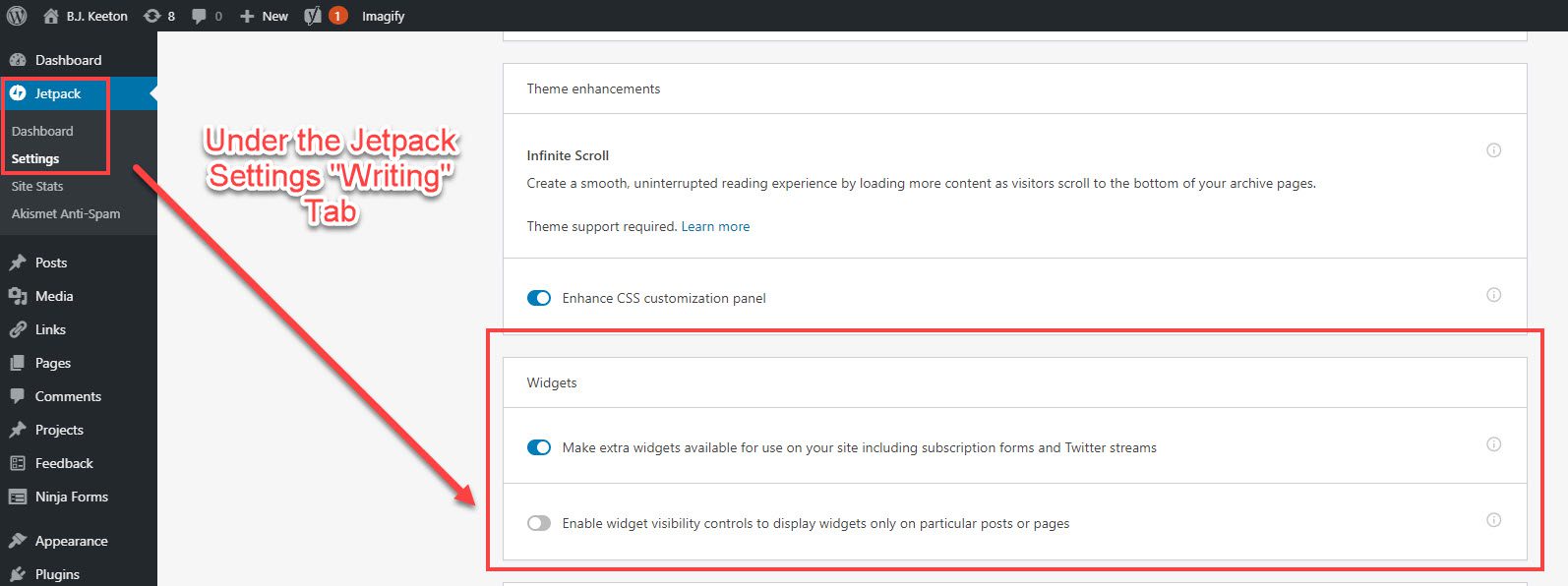The image size is (1568, 586).
Task: Click the Plugins plug icon
Action: pyautogui.click(x=18, y=574)
